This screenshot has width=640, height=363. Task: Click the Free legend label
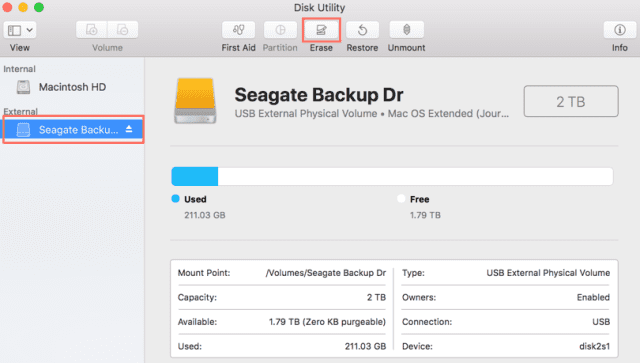420,199
